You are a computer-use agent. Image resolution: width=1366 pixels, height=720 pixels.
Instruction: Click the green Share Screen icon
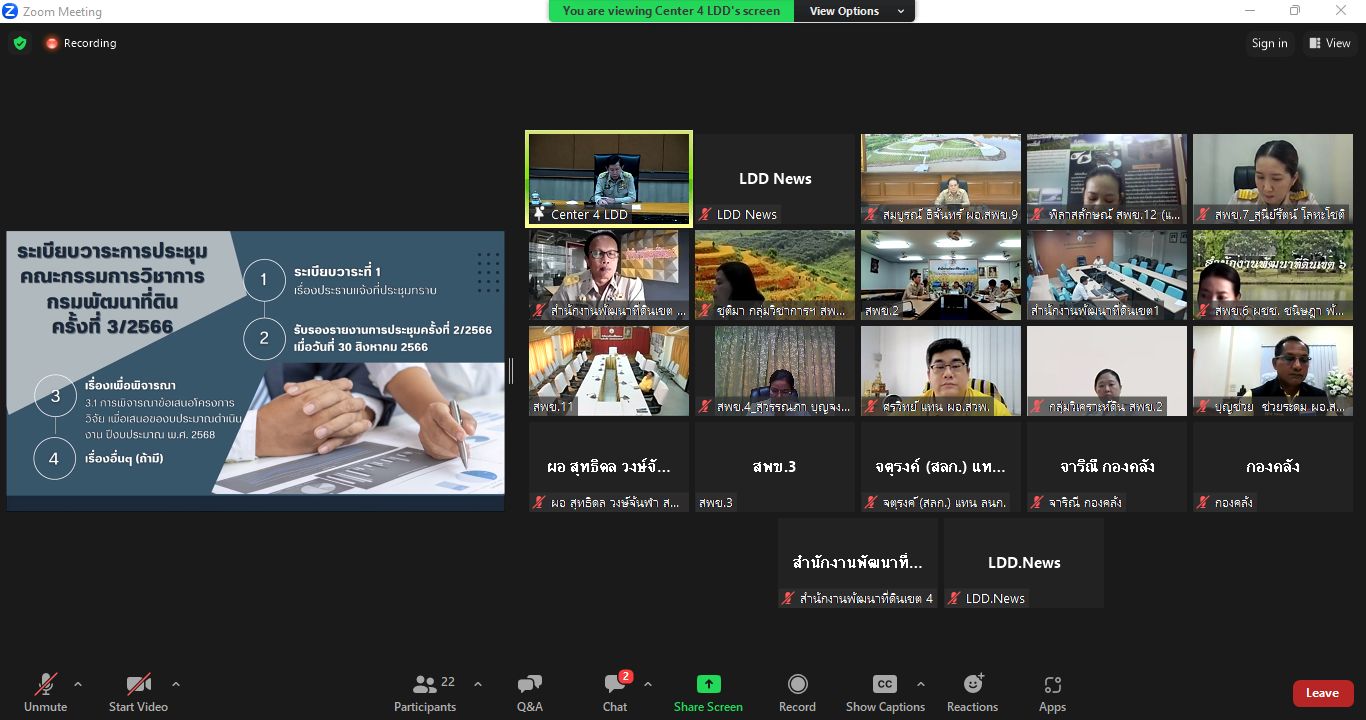(708, 684)
